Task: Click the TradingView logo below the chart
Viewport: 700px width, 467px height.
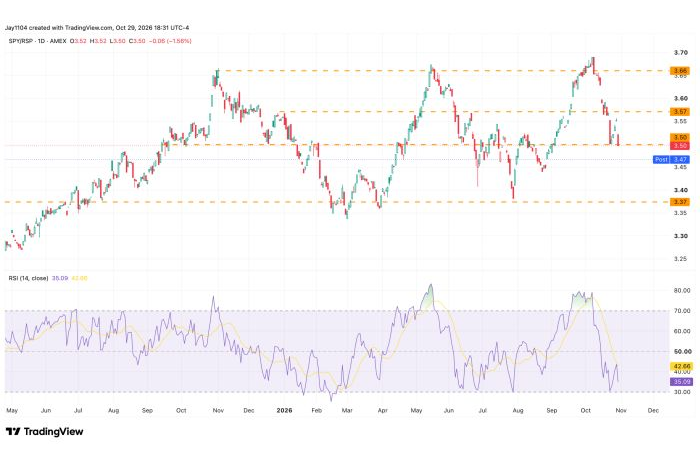Action: [x=44, y=431]
